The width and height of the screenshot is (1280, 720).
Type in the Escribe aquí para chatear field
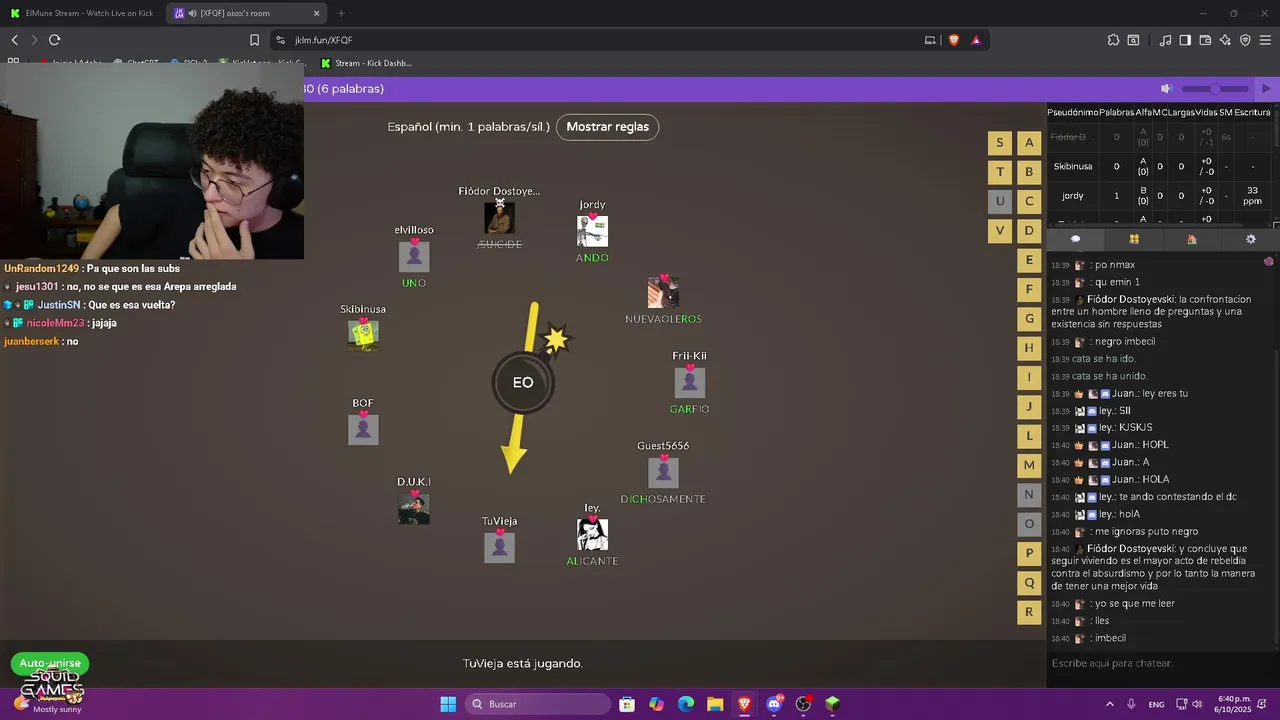[x=1162, y=663]
